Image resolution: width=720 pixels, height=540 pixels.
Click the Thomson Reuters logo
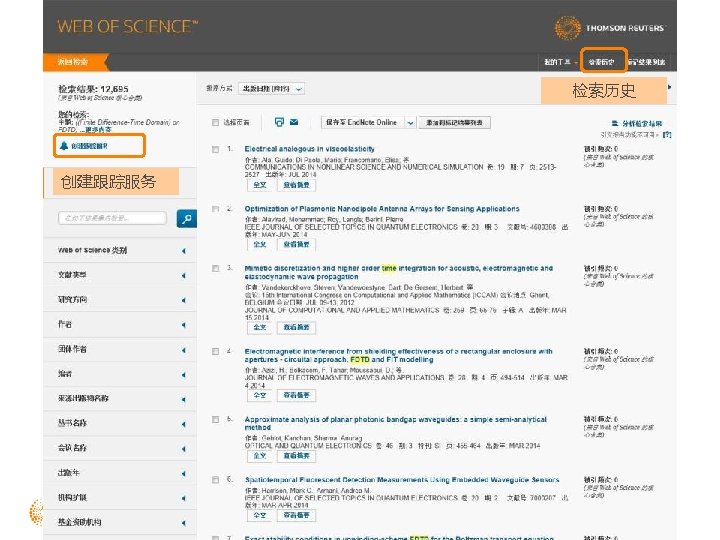pos(609,28)
